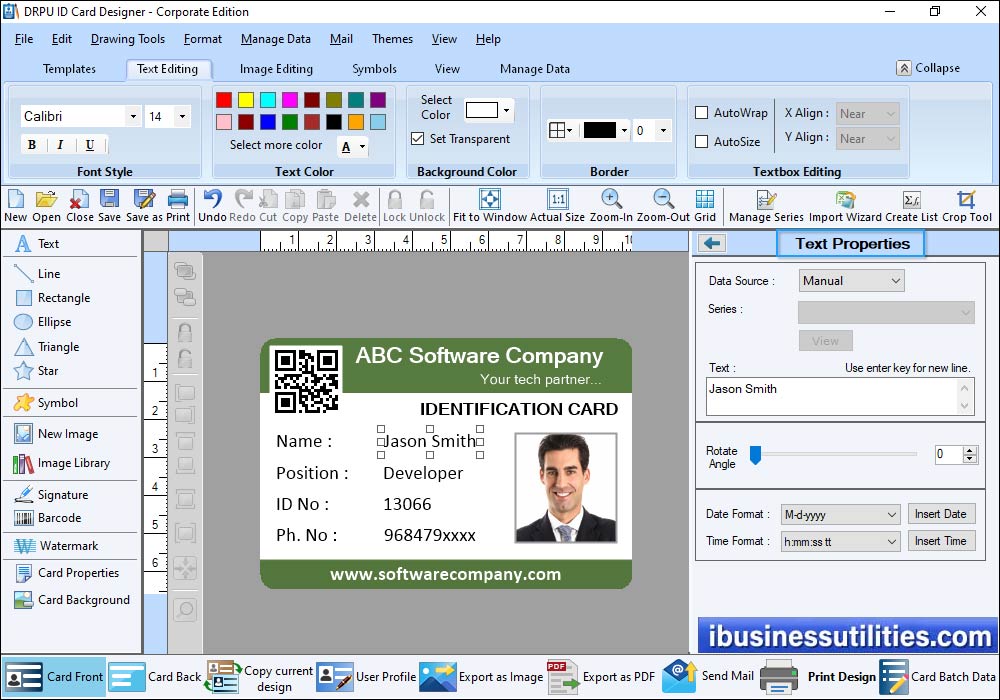
Task: Check the AutoSize option
Action: point(702,142)
